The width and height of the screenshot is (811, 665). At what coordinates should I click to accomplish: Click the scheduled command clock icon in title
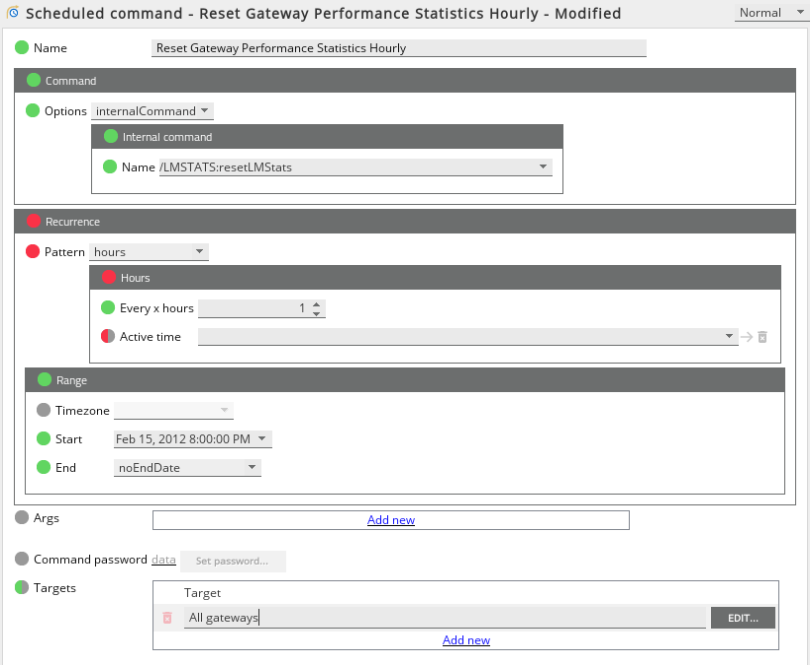pyautogui.click(x=13, y=12)
